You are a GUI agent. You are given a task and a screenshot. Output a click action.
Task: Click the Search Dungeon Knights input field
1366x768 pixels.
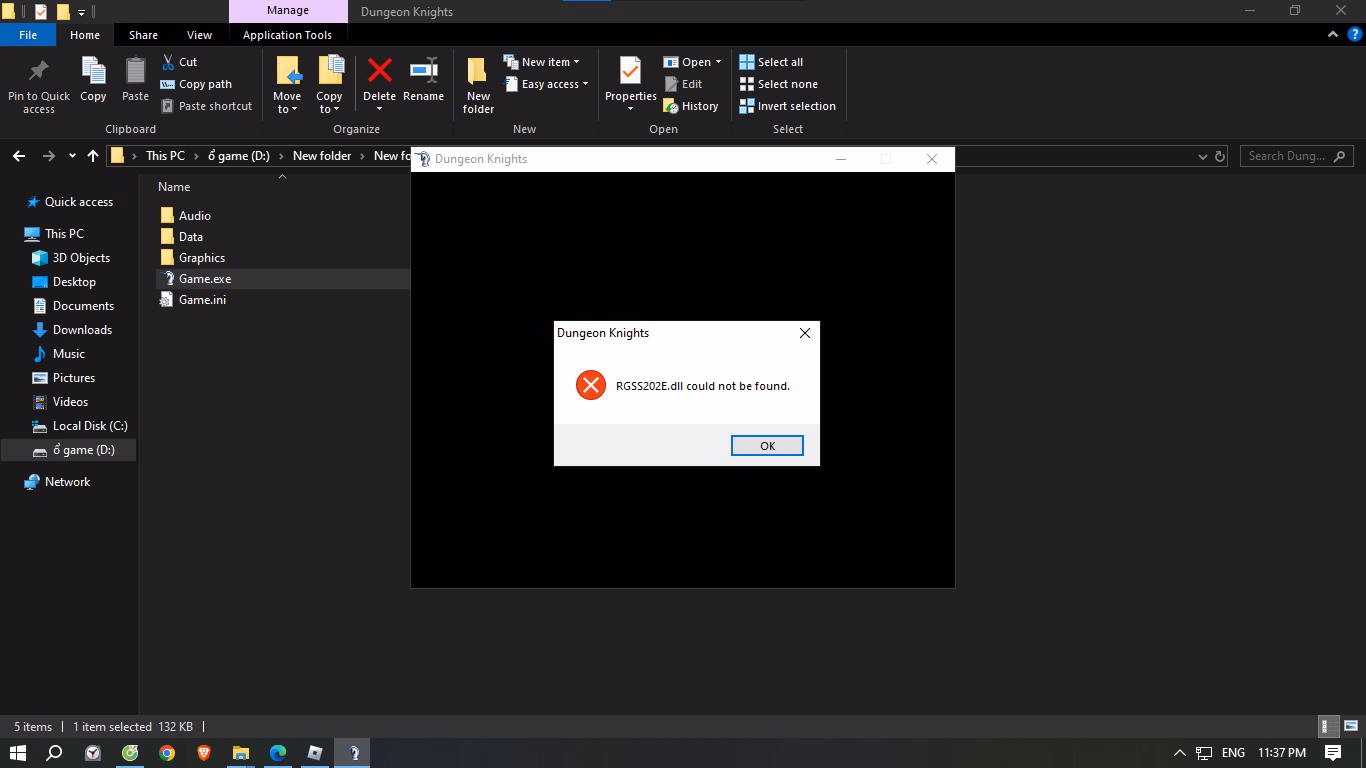point(1288,156)
